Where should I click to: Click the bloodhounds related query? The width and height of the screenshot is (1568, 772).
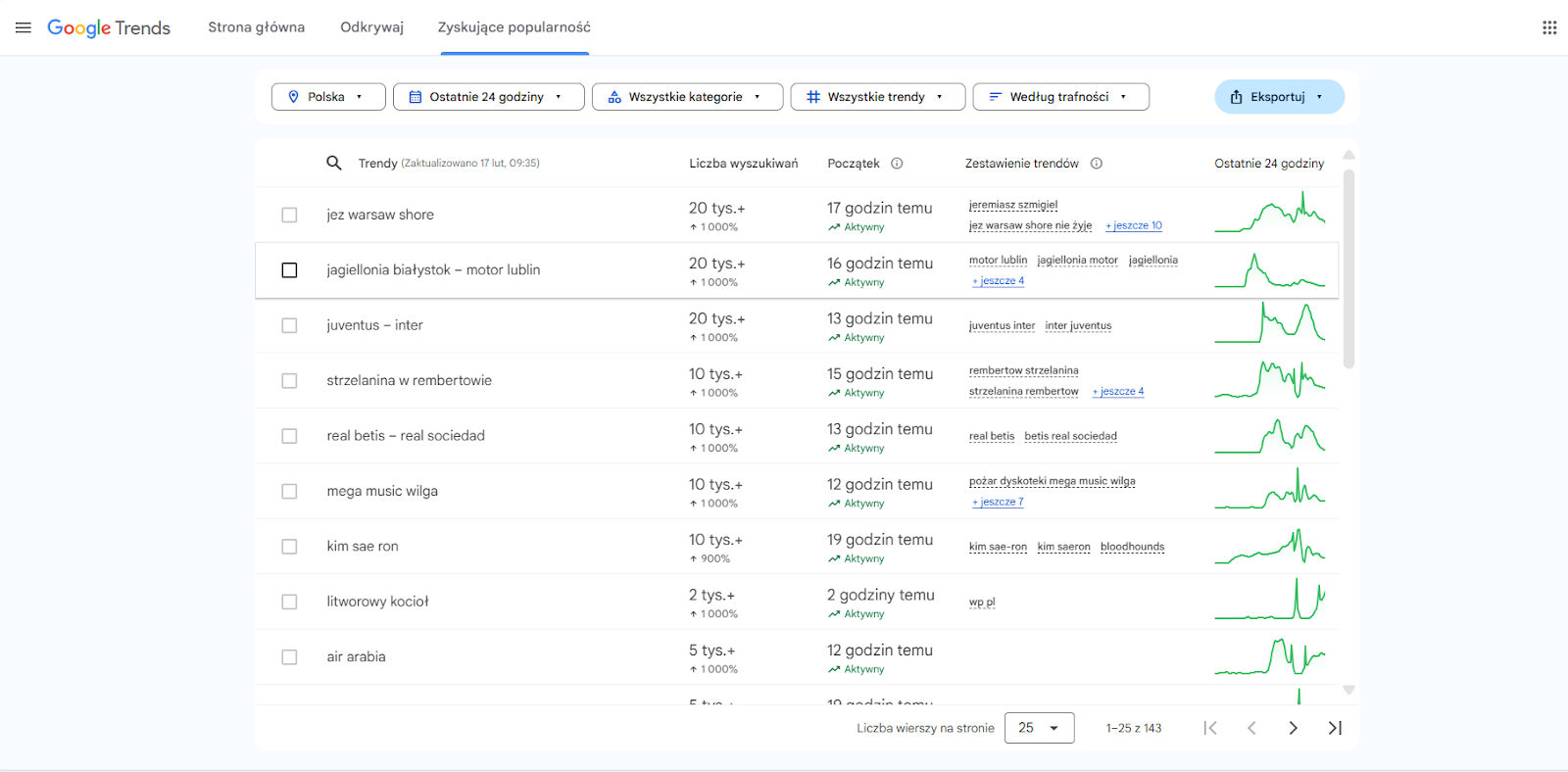pyautogui.click(x=1132, y=547)
